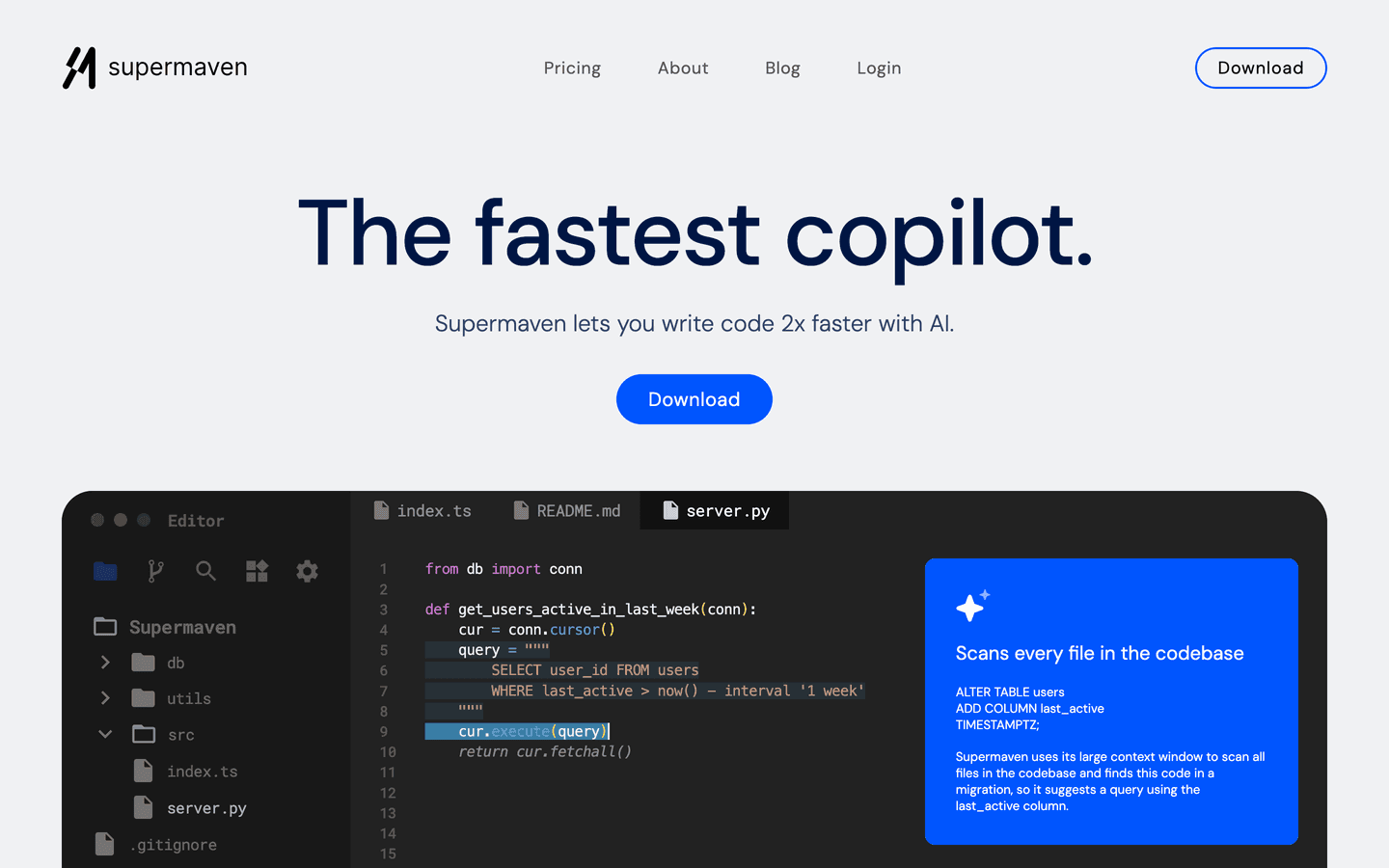Switch to the index.ts tab
The image size is (1389, 868).
point(422,511)
